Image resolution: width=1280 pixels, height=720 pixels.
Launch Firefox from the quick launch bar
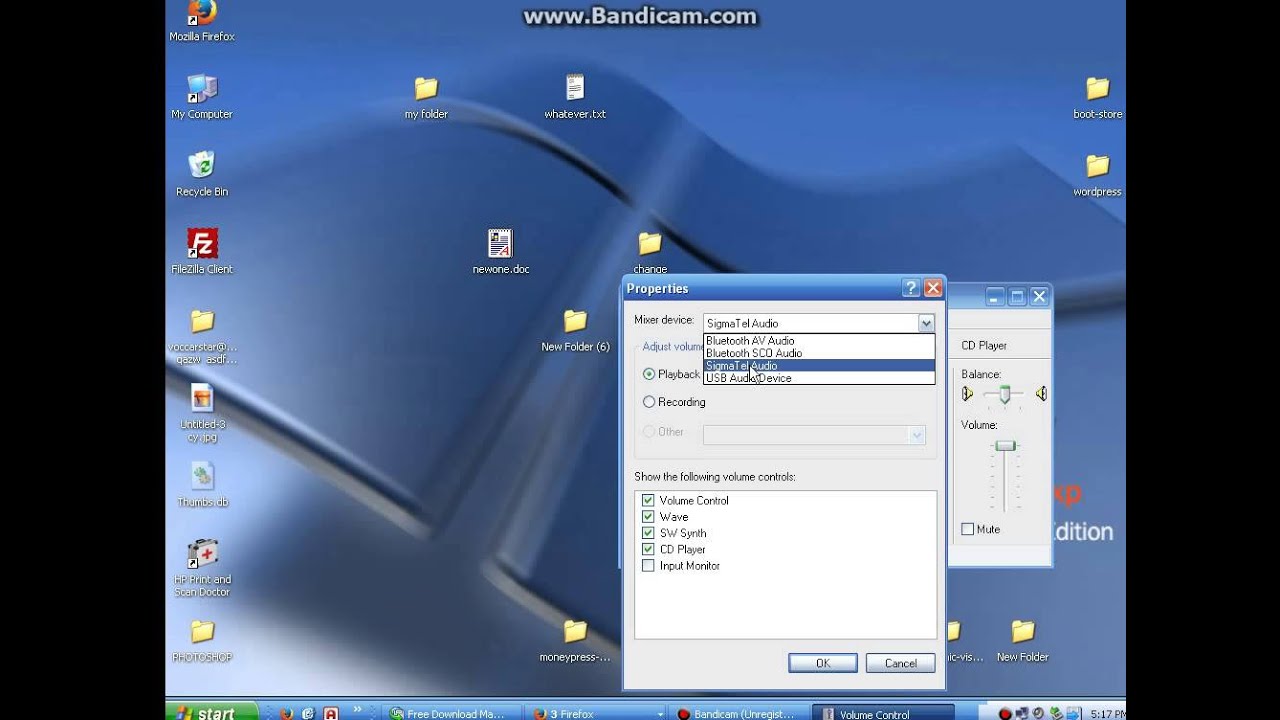point(286,713)
